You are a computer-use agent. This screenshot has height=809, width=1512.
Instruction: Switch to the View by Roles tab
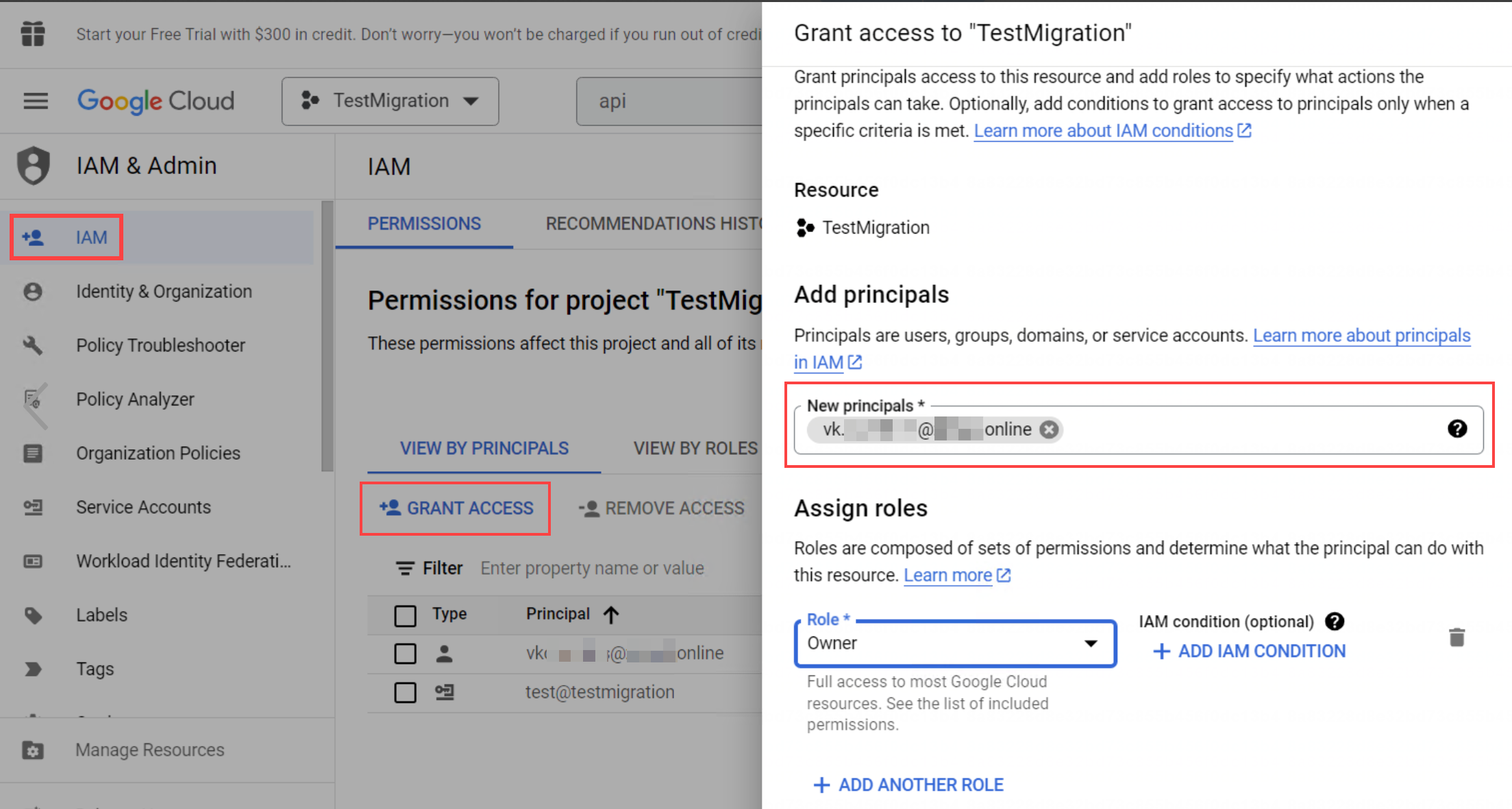click(x=695, y=449)
